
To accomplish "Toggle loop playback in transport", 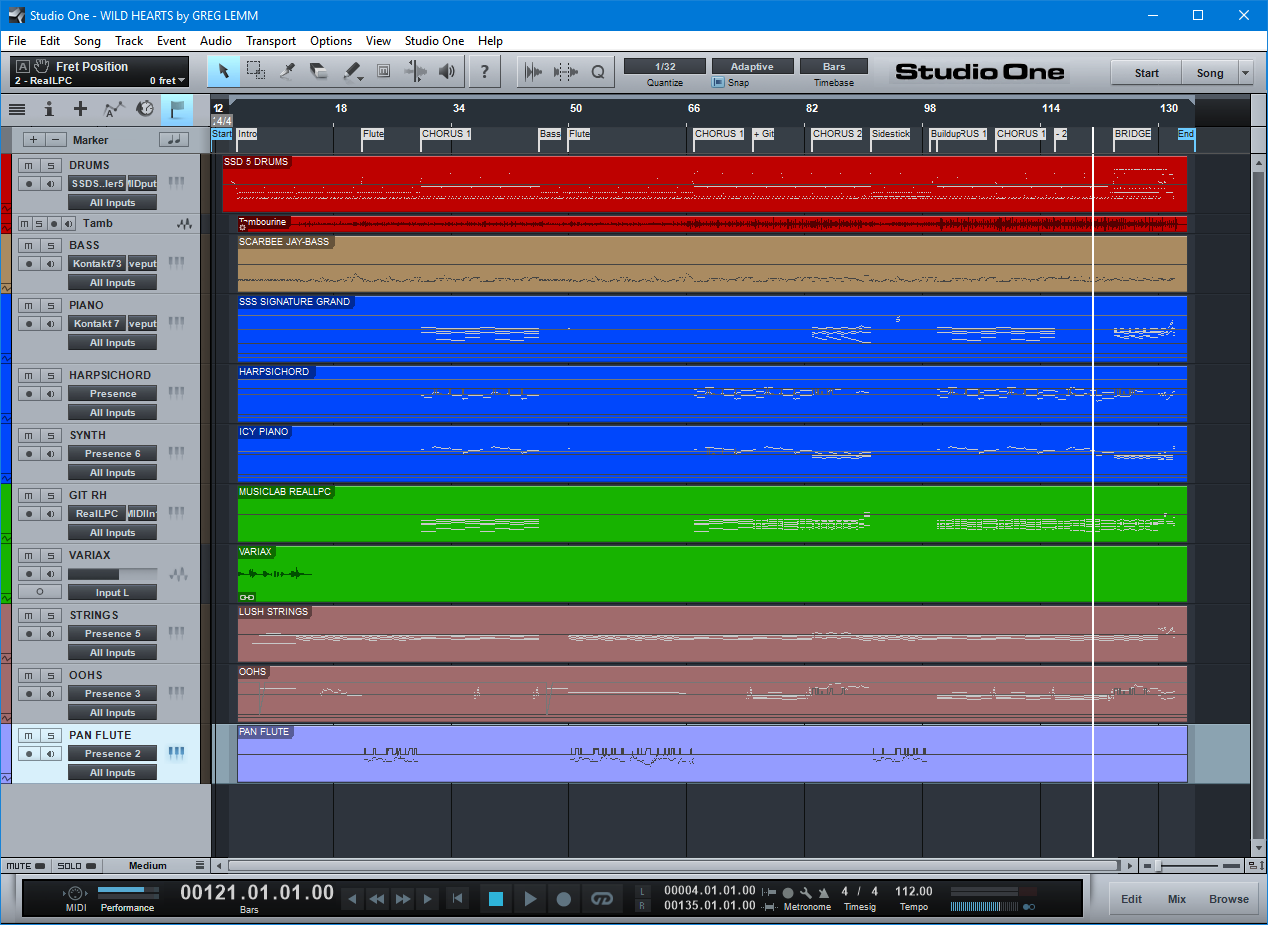I will 601,899.
